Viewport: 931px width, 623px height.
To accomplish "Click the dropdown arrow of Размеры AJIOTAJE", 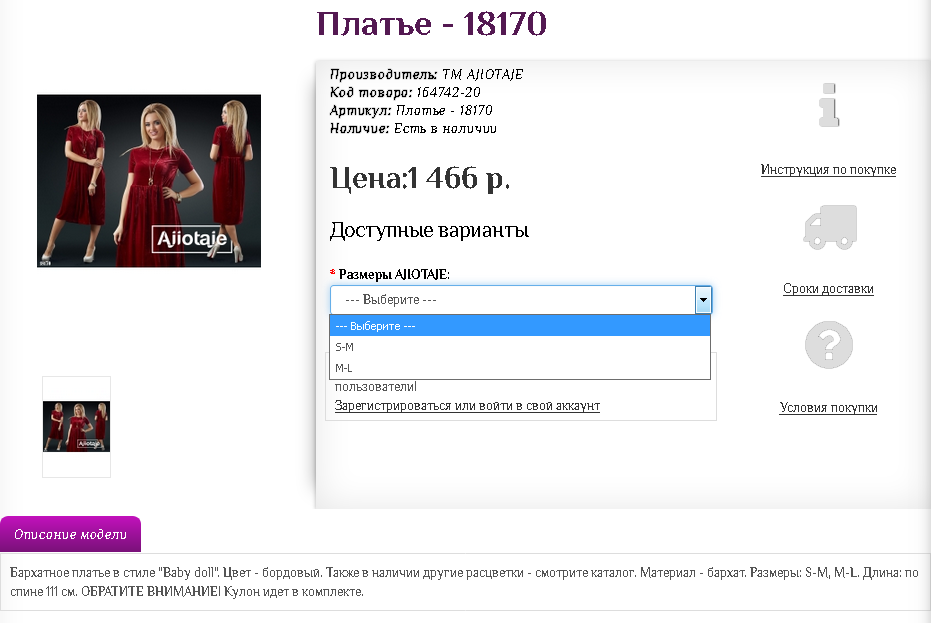I will click(x=703, y=300).
